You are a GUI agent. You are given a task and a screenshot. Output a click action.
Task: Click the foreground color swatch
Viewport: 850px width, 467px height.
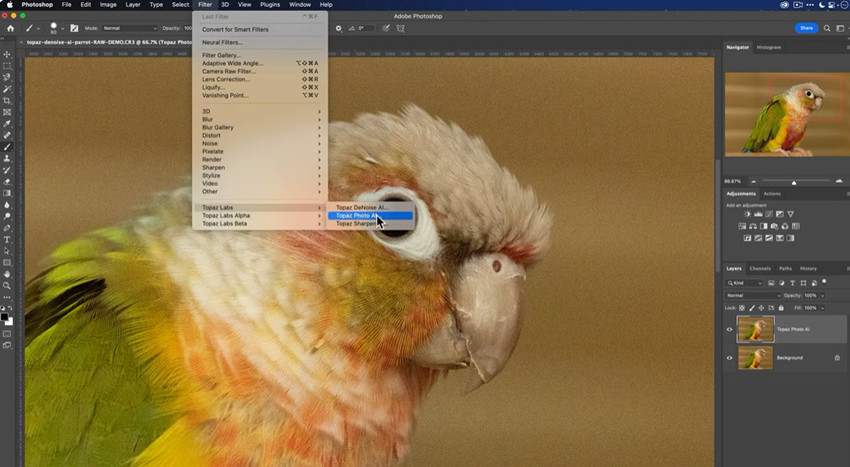pyautogui.click(x=4, y=317)
